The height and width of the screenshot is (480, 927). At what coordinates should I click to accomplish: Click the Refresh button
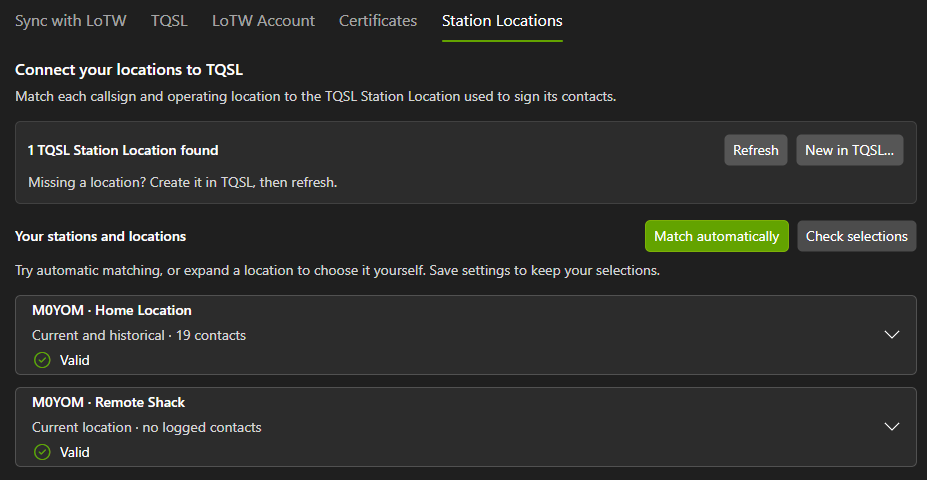756,150
